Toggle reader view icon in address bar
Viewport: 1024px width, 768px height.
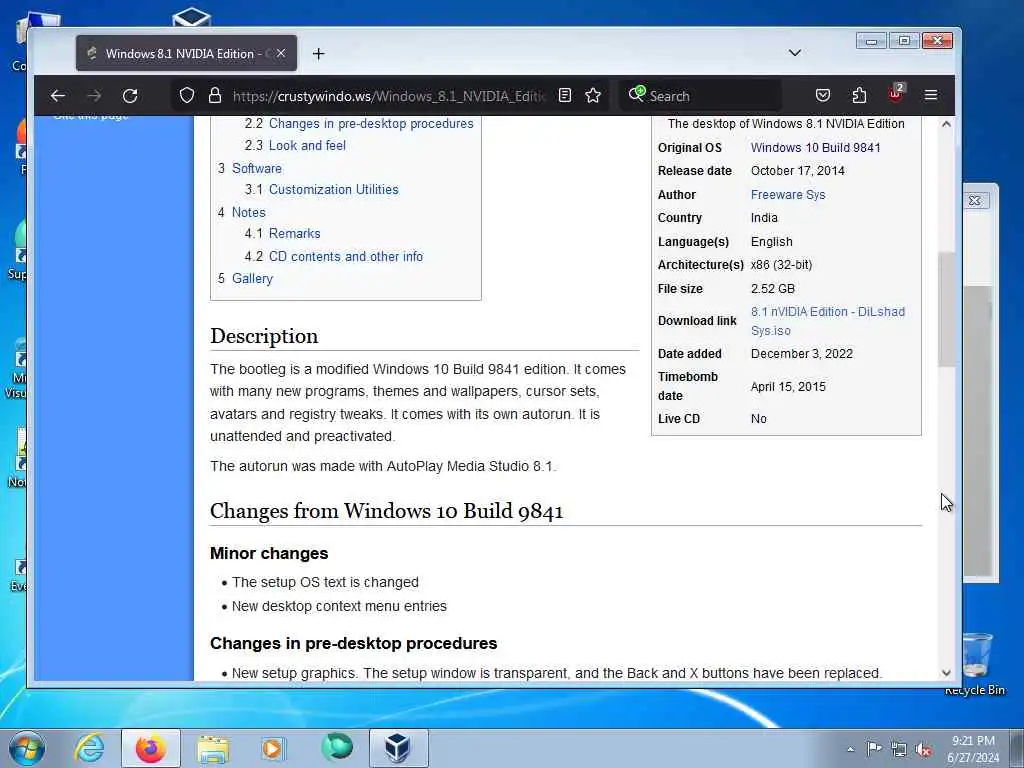[x=565, y=95]
